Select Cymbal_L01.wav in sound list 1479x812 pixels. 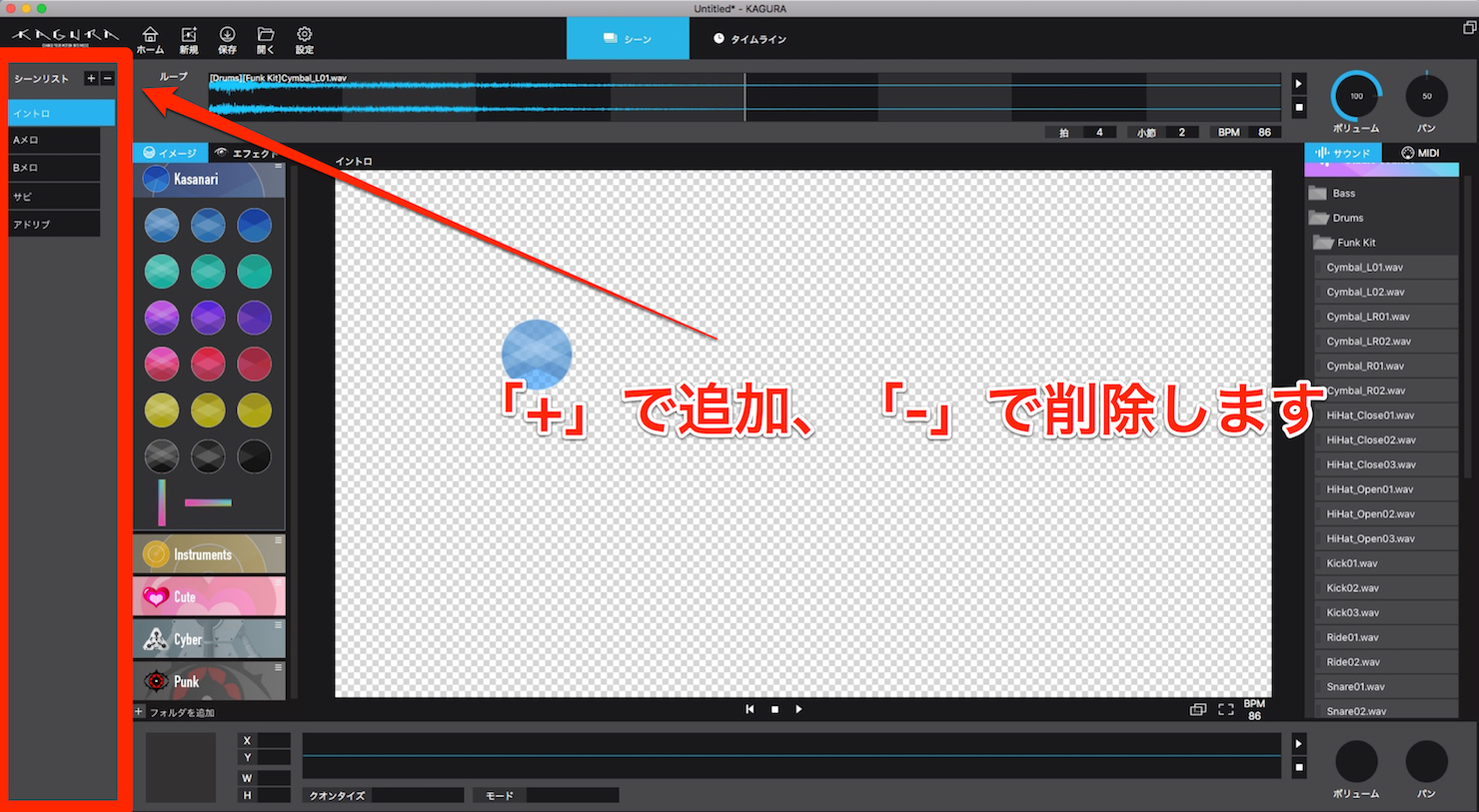click(x=1388, y=268)
